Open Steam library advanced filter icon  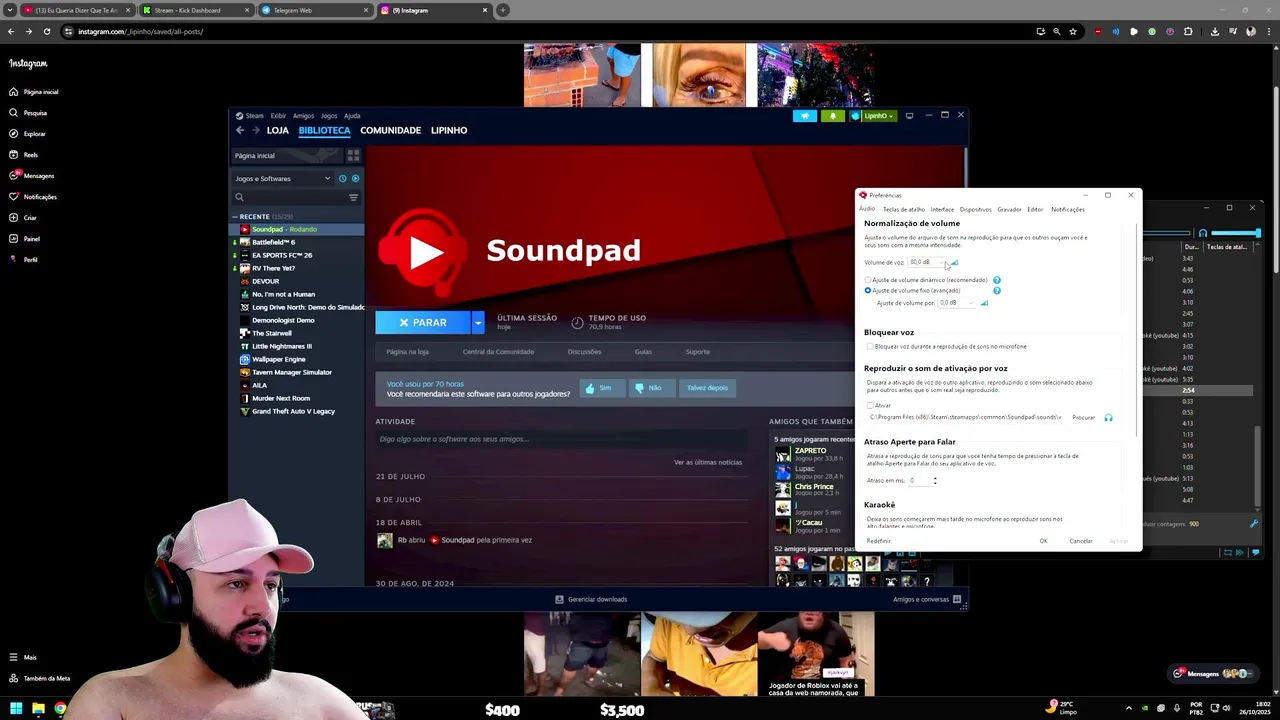click(x=353, y=198)
